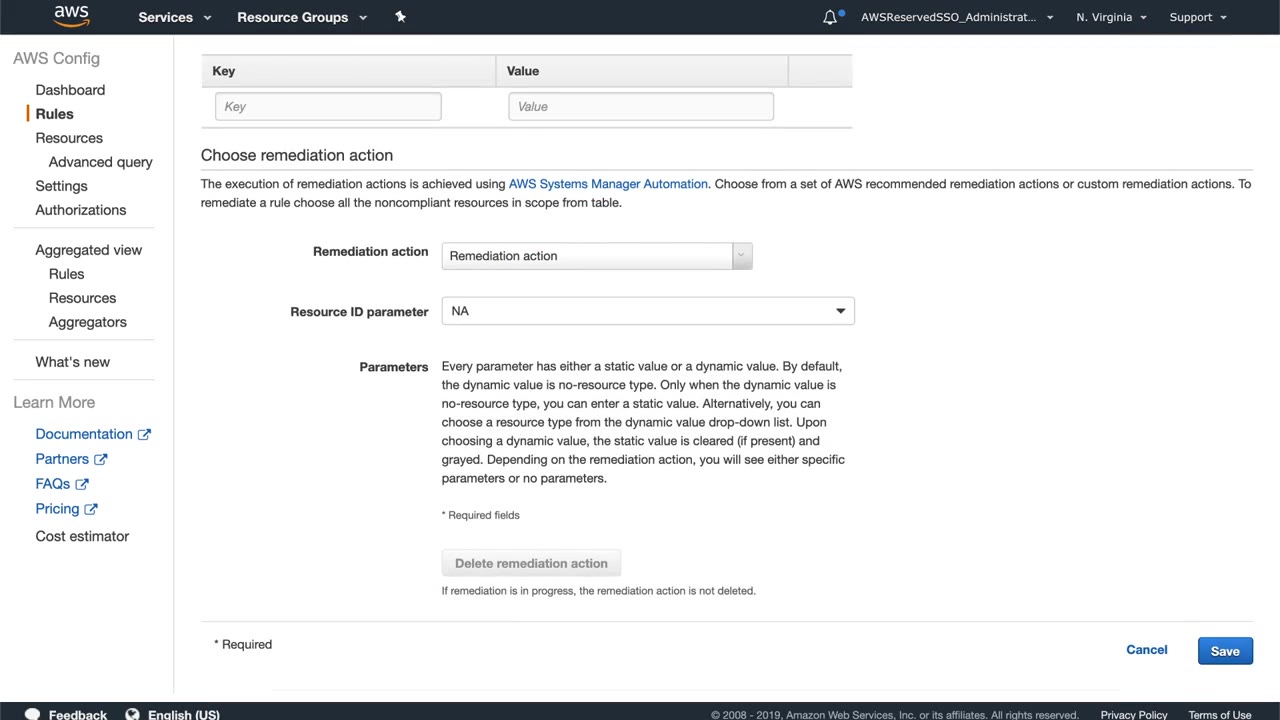The image size is (1280, 720).
Task: Click the pin shortcut icon in navbar
Action: (400, 17)
